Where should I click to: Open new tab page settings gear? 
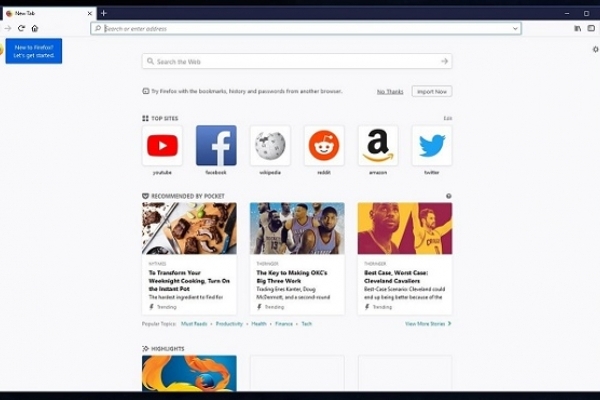tap(595, 49)
